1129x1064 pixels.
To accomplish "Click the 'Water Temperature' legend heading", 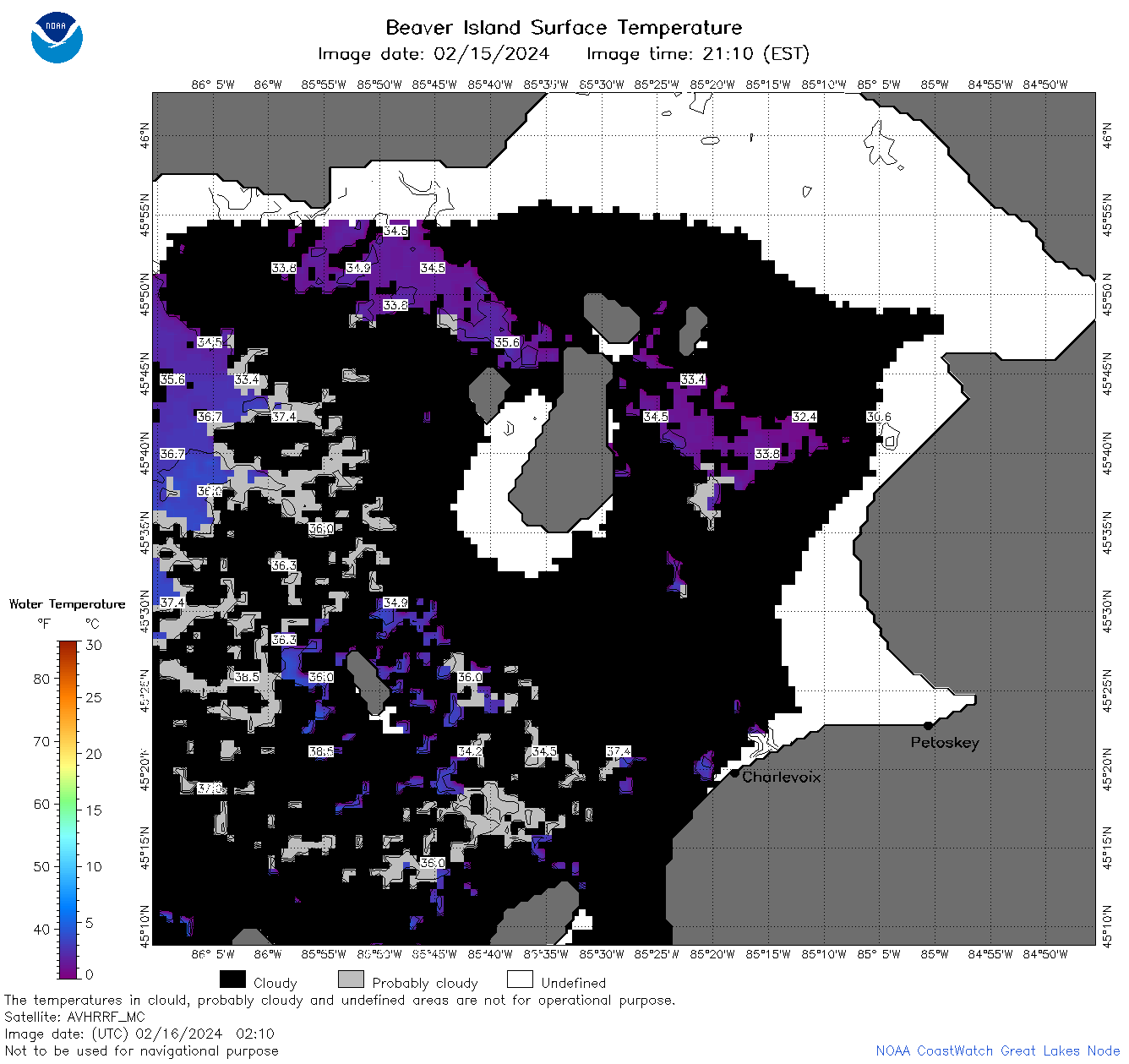I will tap(68, 604).
